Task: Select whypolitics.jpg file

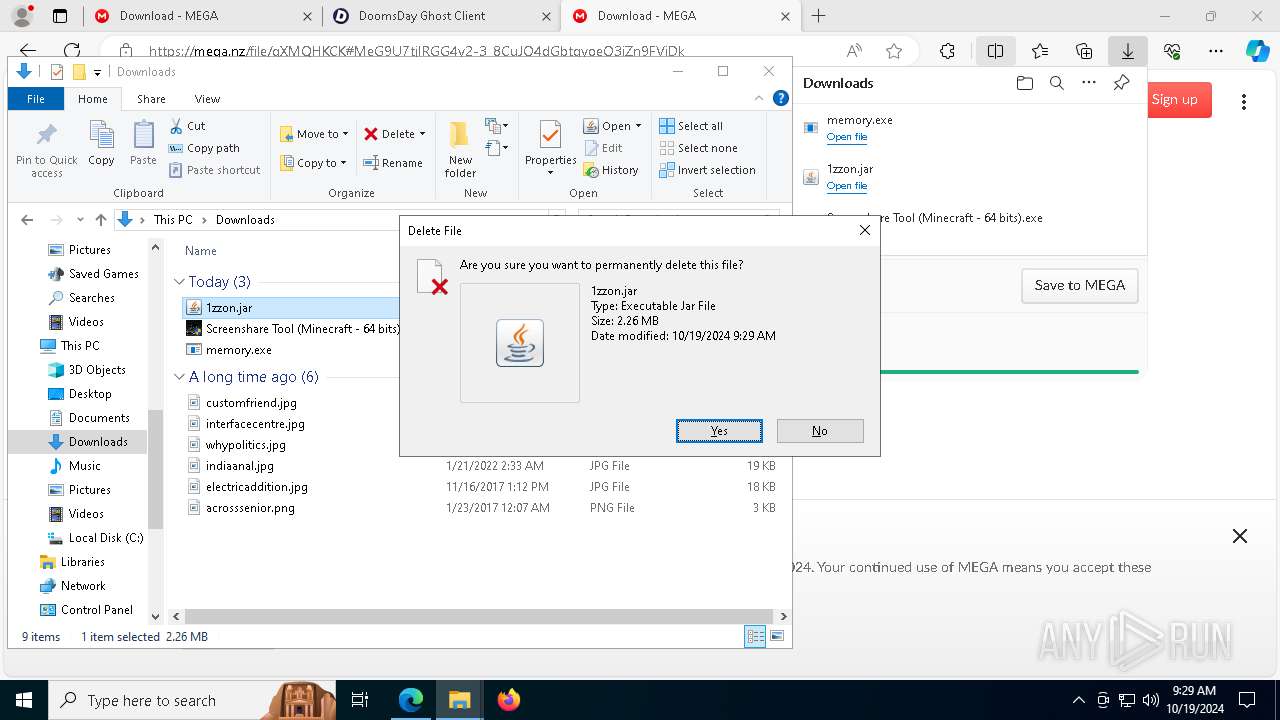Action: pos(245,445)
